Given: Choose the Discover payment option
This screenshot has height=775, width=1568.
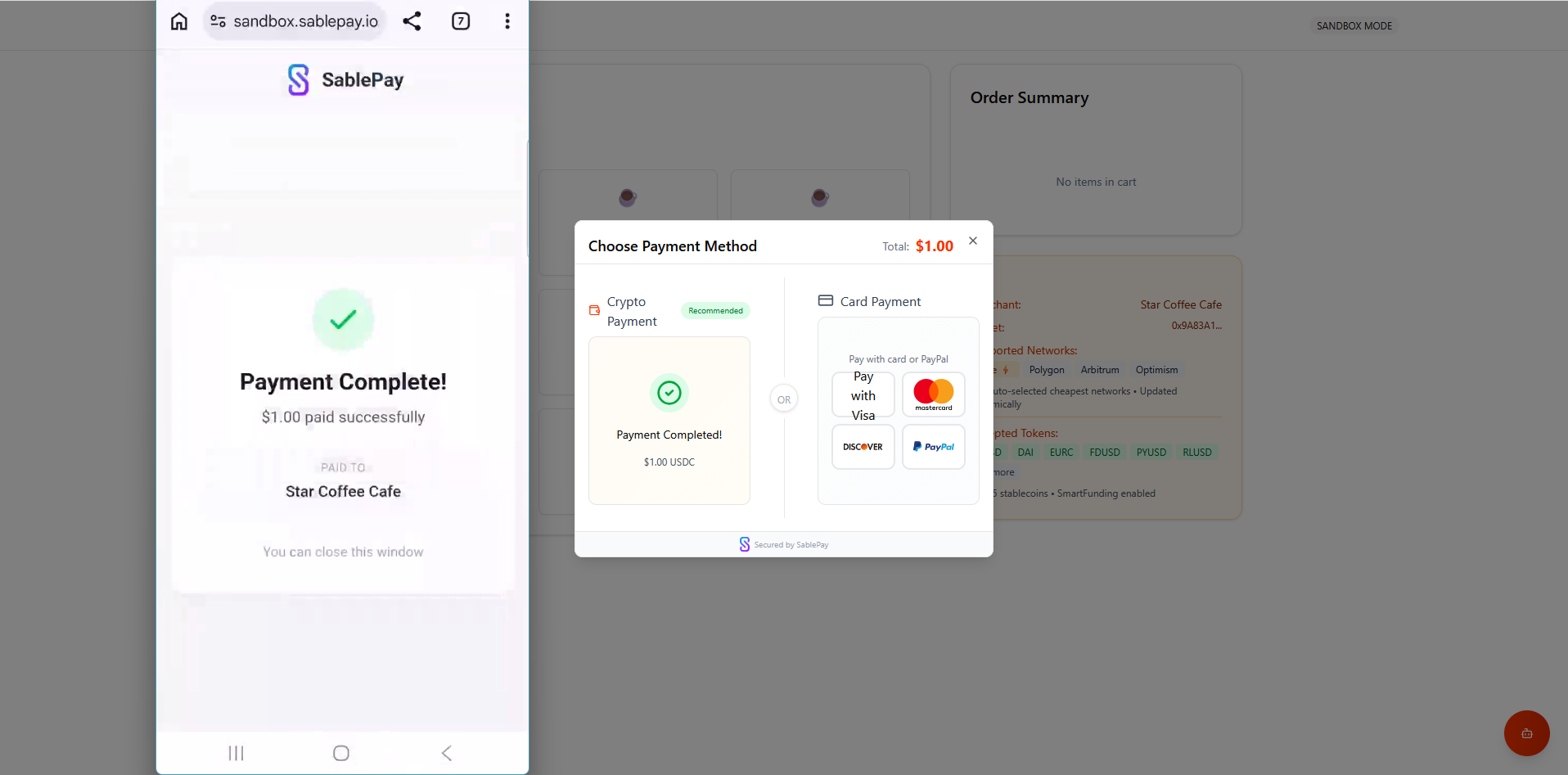Looking at the screenshot, I should point(863,447).
